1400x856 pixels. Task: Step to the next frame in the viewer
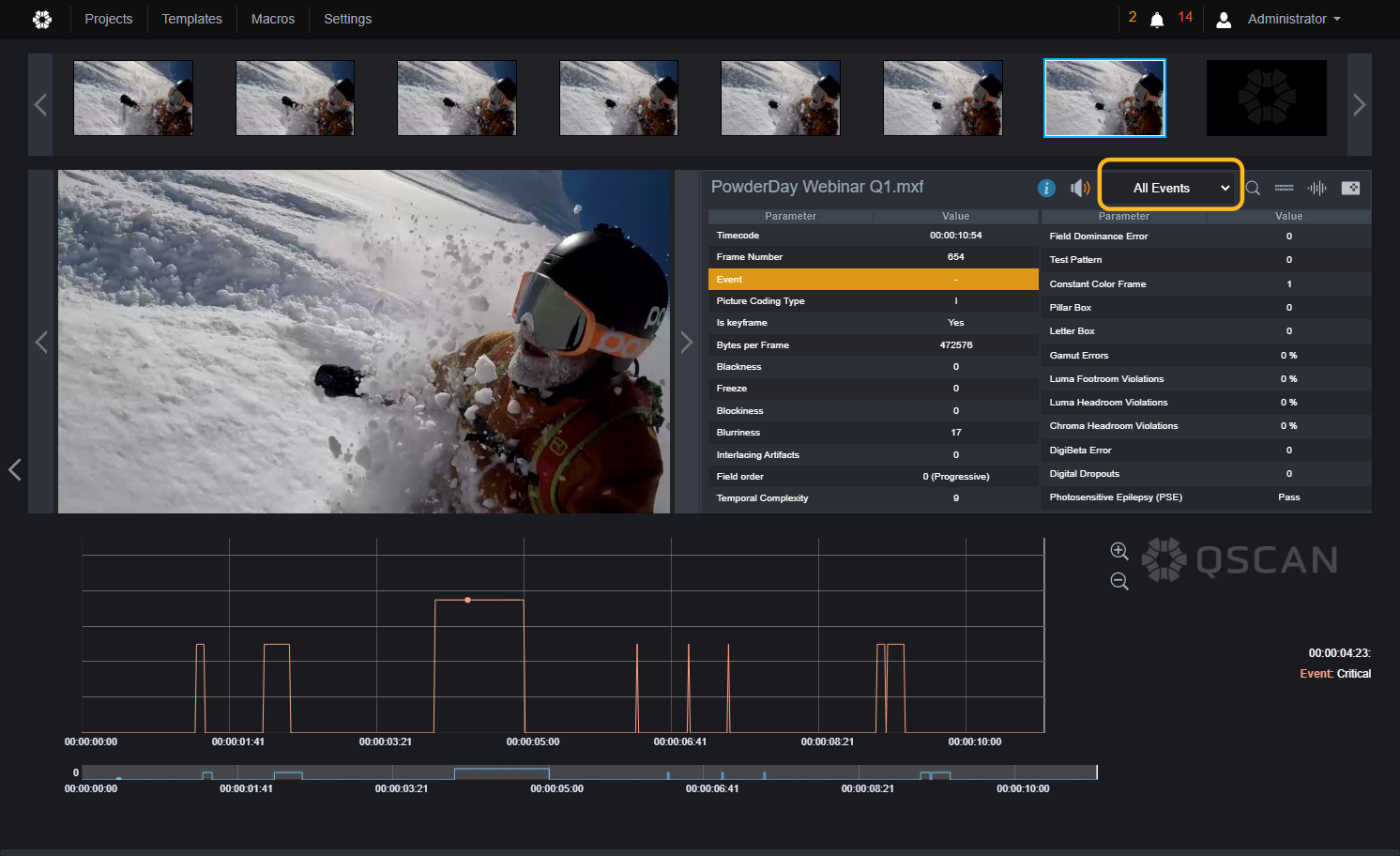point(686,342)
